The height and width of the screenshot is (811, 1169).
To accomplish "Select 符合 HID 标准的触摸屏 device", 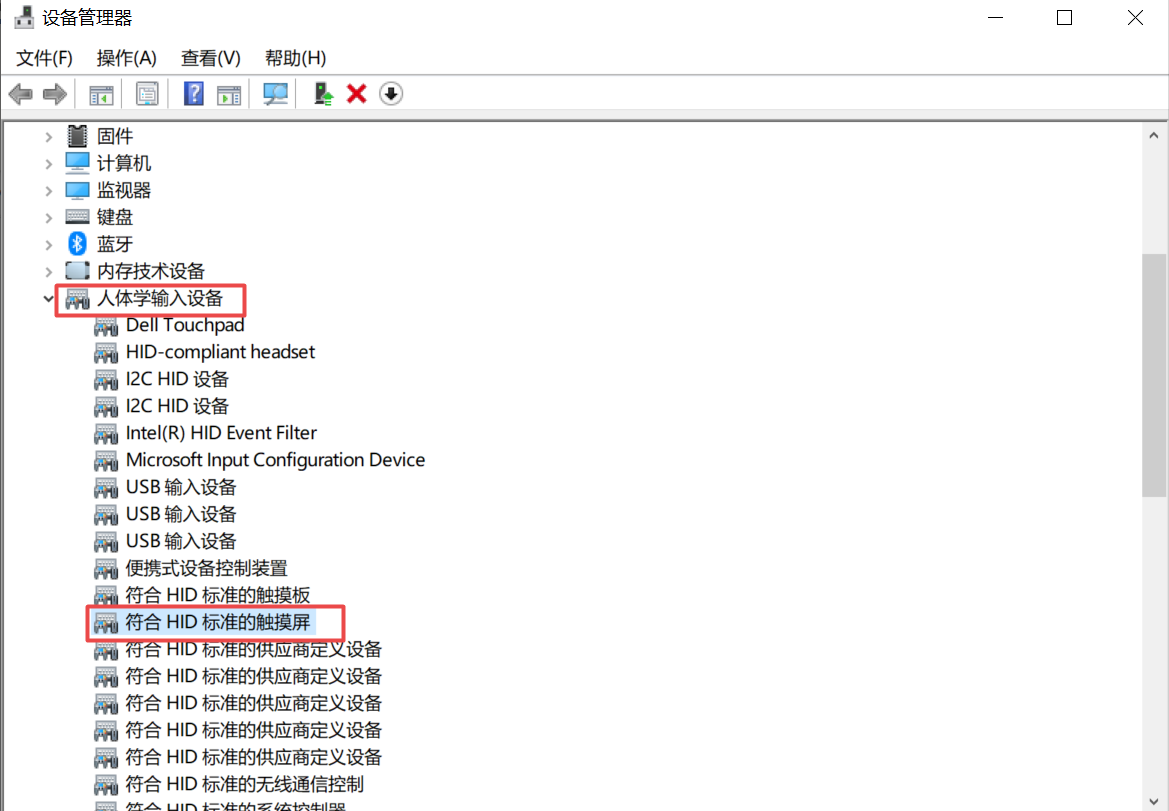I will pos(218,622).
